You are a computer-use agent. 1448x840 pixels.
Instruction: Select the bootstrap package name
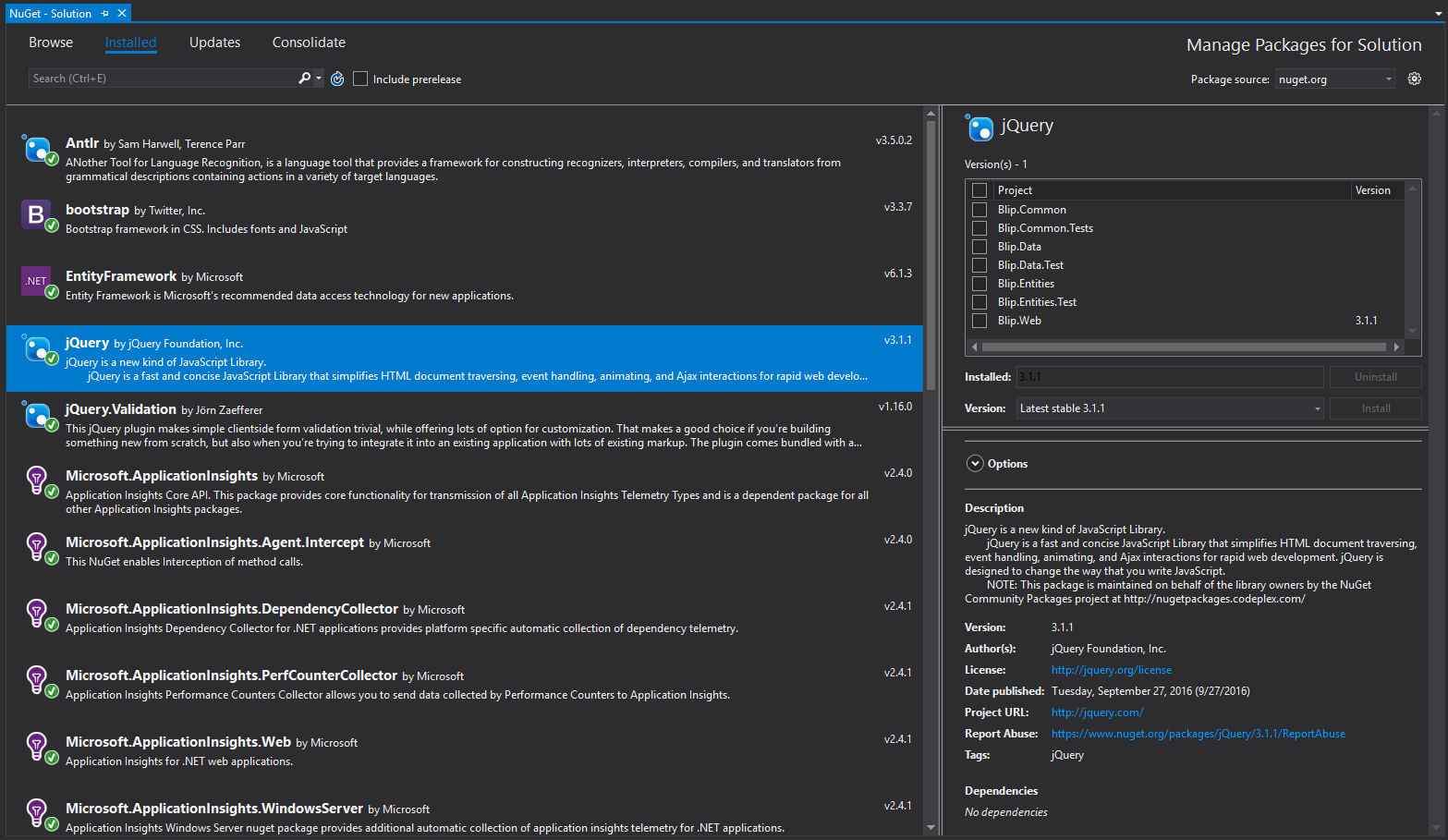click(97, 210)
